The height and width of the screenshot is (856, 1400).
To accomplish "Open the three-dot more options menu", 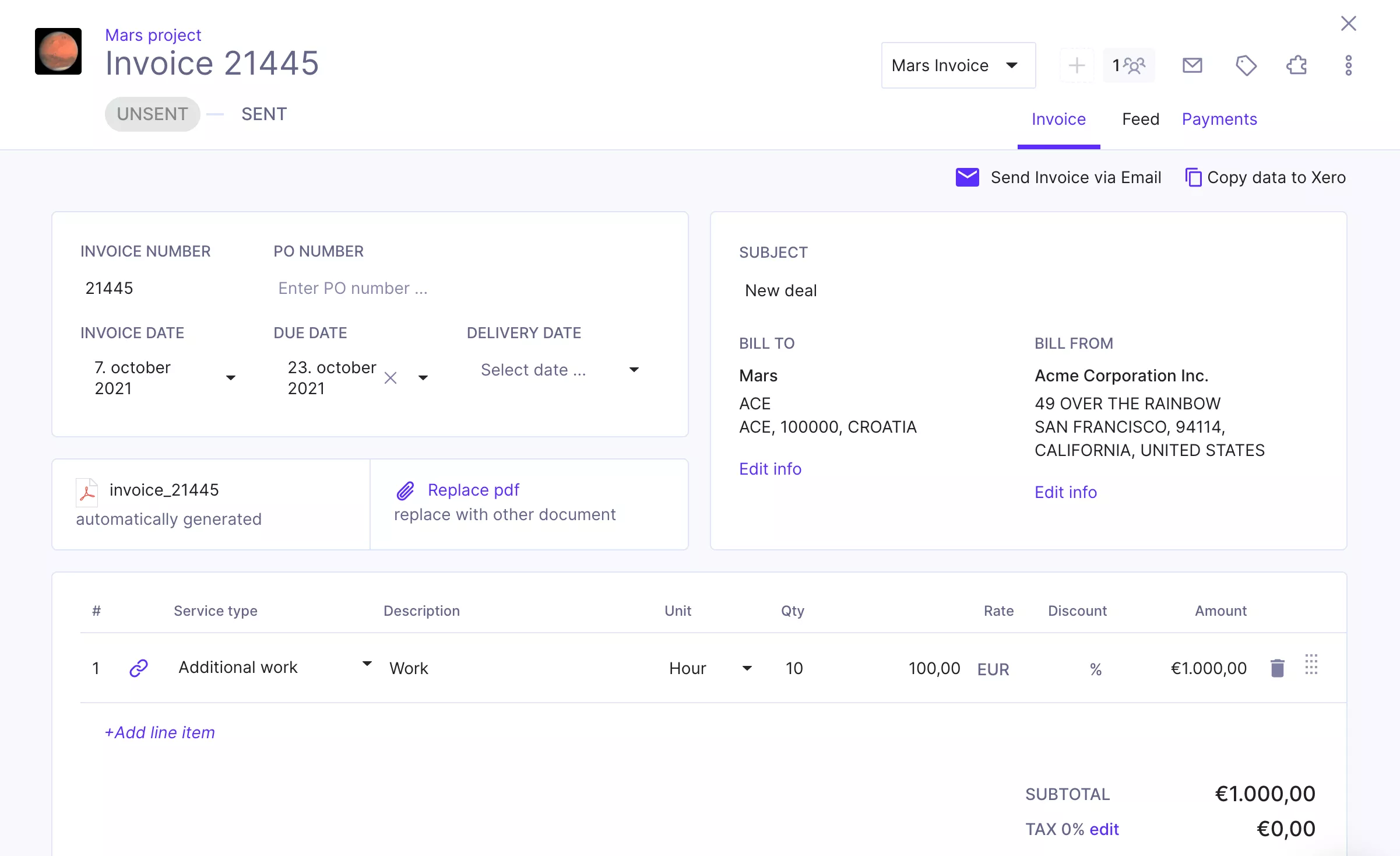I will point(1348,65).
